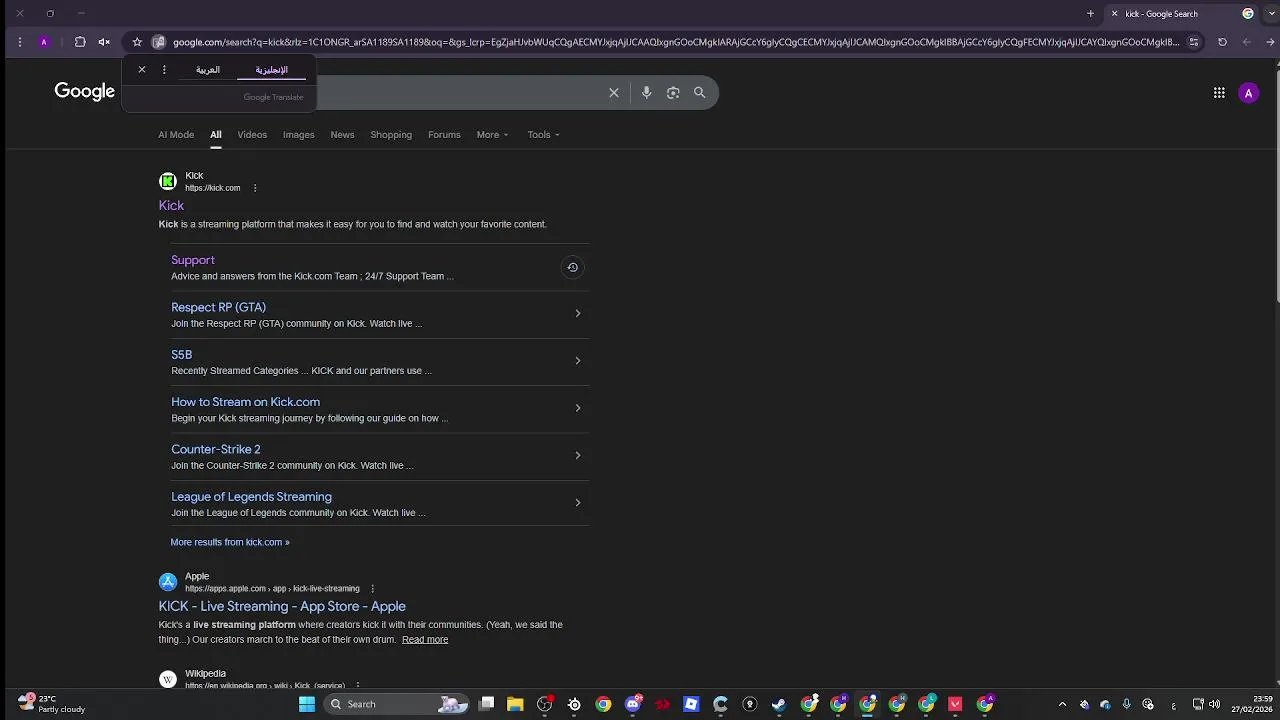Expand the How to Stream chevron
This screenshot has height=720, width=1280.
click(577, 408)
